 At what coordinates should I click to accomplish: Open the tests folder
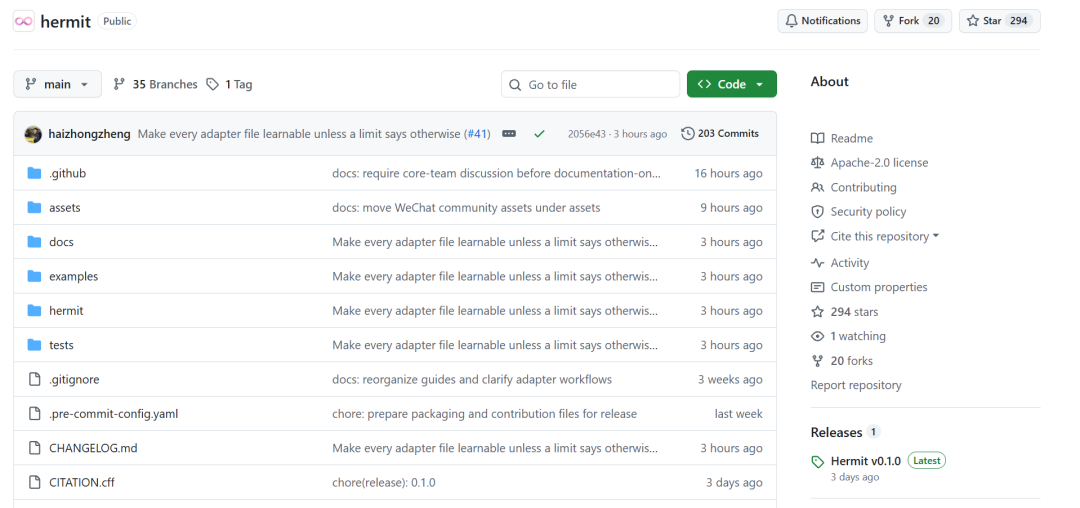(x=61, y=346)
